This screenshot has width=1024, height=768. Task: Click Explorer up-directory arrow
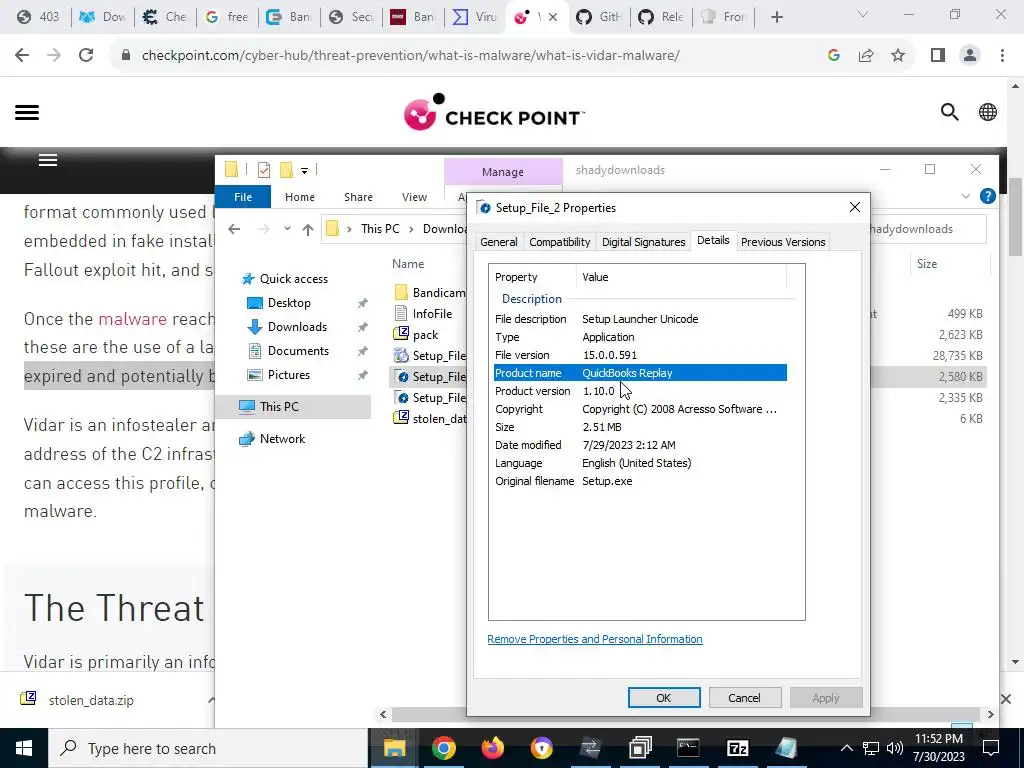point(308,229)
